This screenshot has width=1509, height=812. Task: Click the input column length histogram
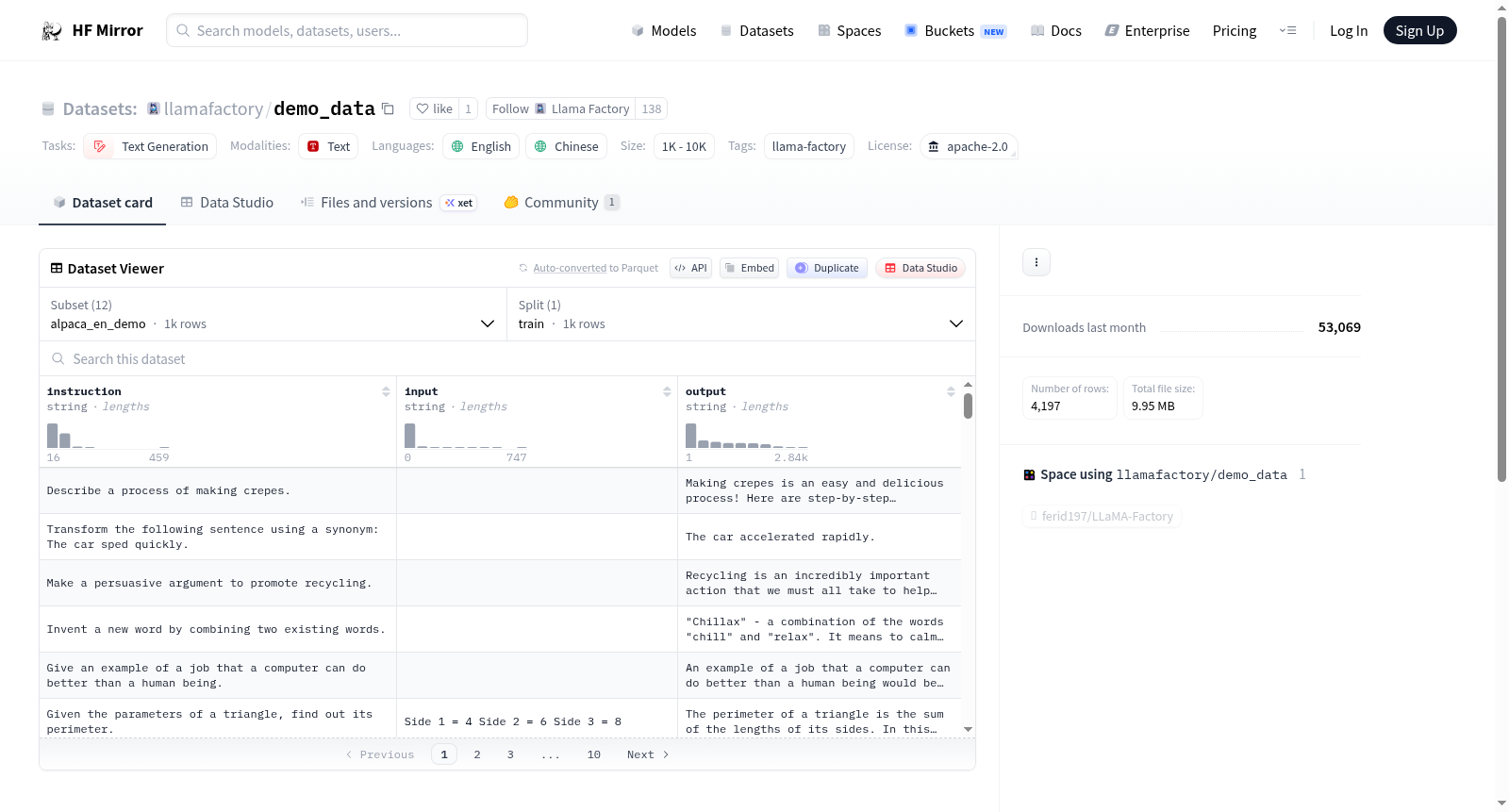pyautogui.click(x=466, y=435)
